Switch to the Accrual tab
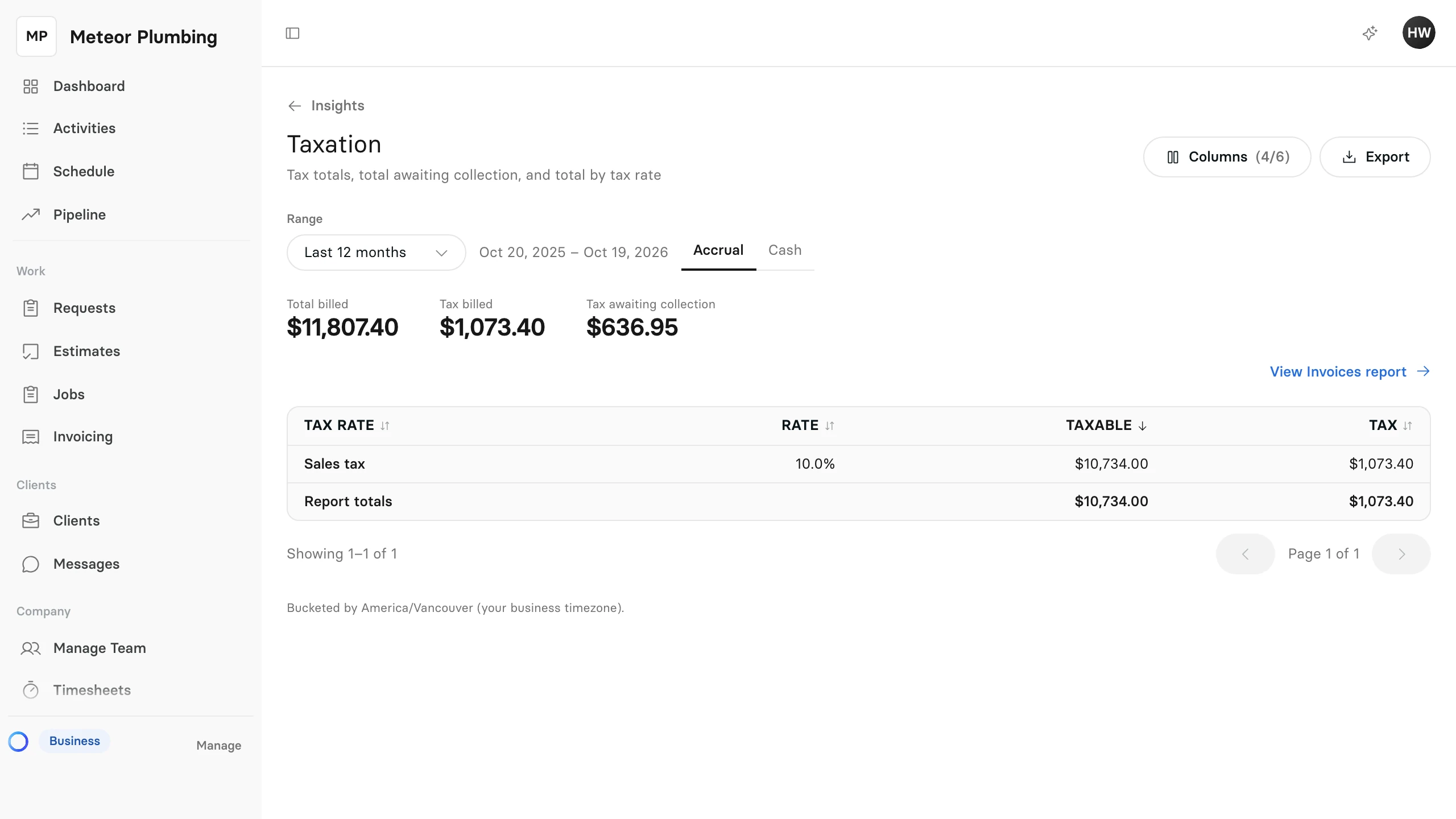The width and height of the screenshot is (1456, 819). tap(718, 251)
